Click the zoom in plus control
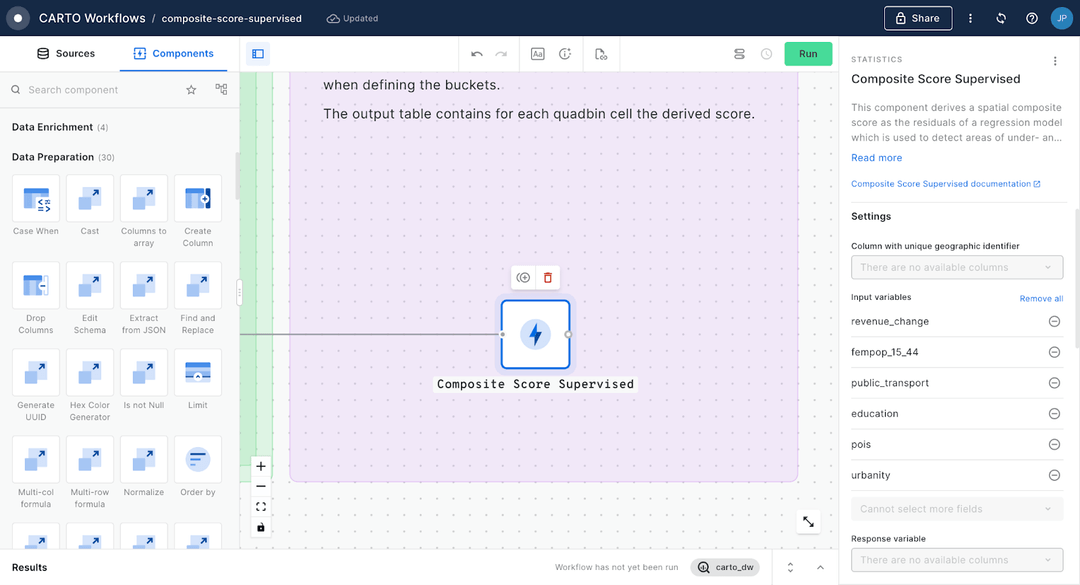The height and width of the screenshot is (585, 1080). point(261,466)
